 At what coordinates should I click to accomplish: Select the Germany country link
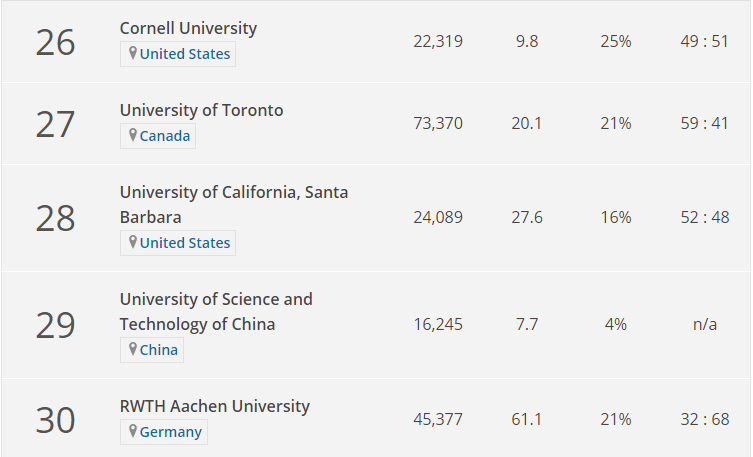170,432
